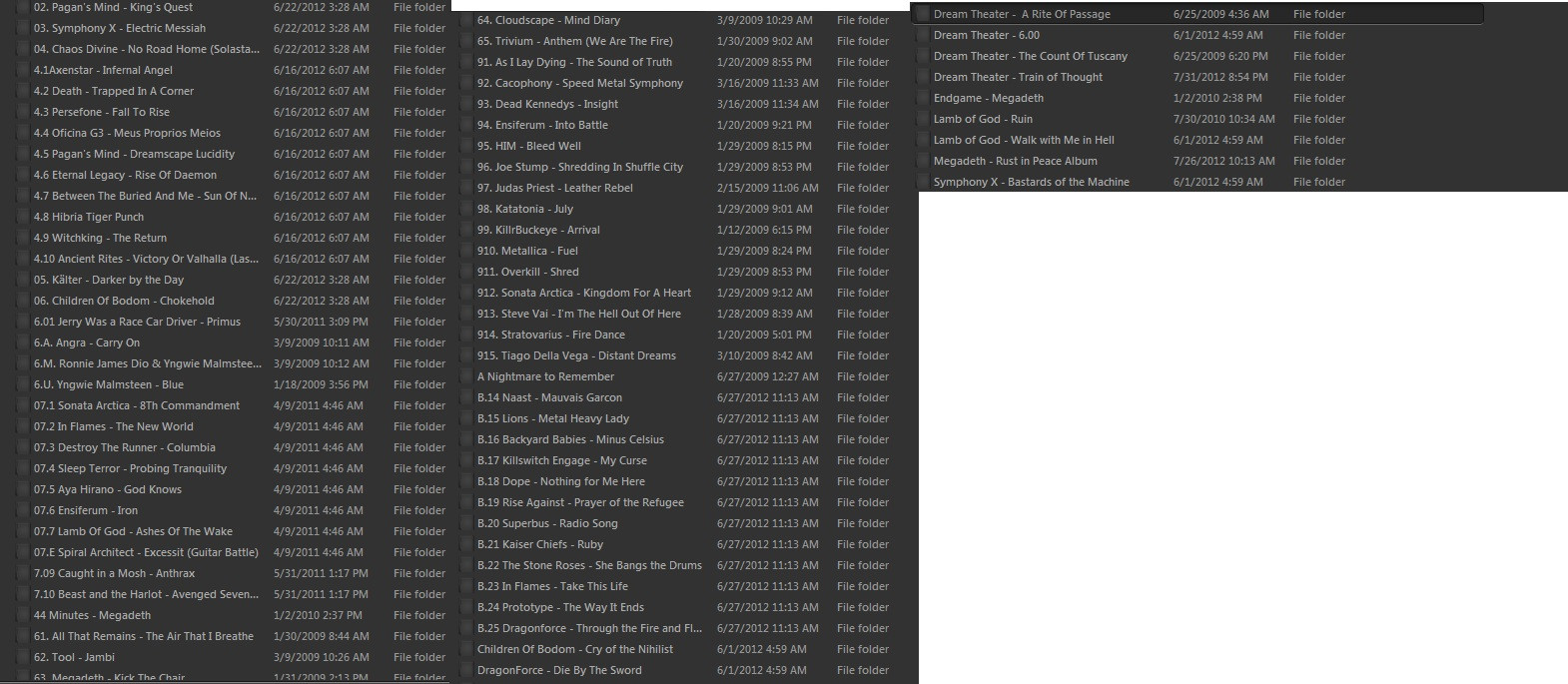Select the folder icon of 'Megadeth - Rust in Peace Album'
1568x684 pixels.
[923, 161]
